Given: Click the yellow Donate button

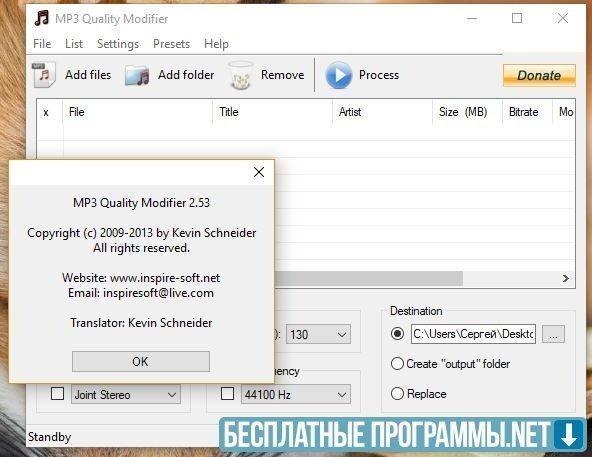Looking at the screenshot, I should [539, 75].
